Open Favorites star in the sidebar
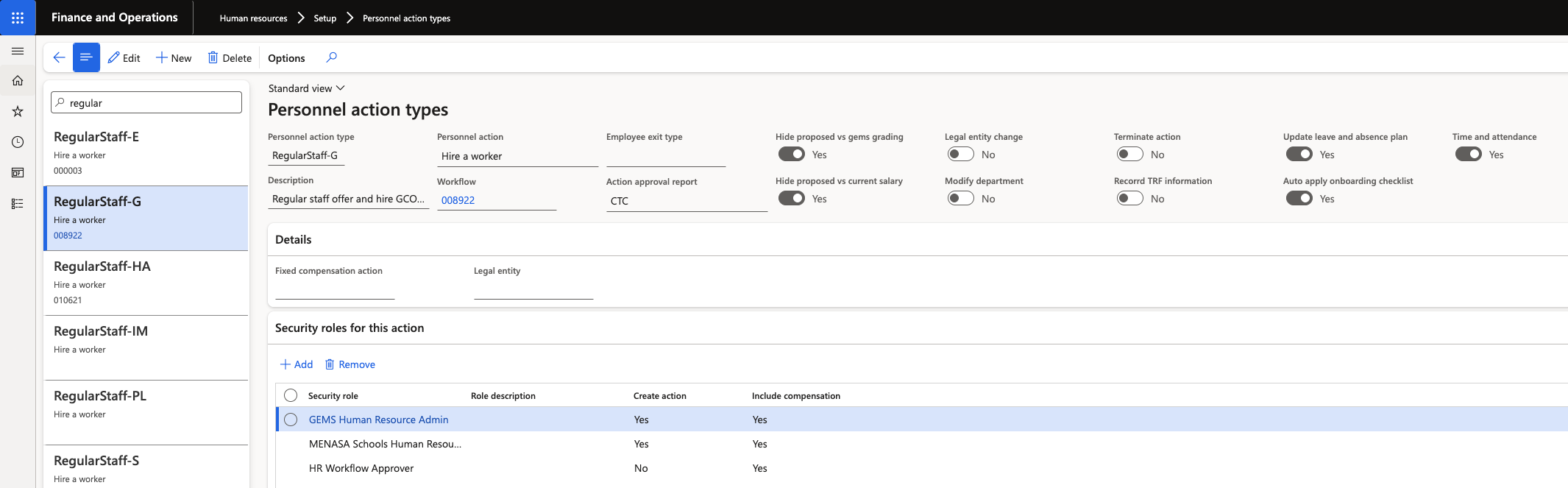Screen dimensions: 1568x488 click(18, 112)
